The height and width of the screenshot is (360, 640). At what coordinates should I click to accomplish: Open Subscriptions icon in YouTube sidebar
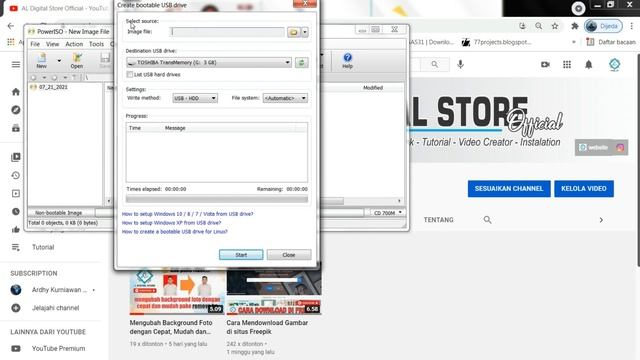click(x=16, y=128)
